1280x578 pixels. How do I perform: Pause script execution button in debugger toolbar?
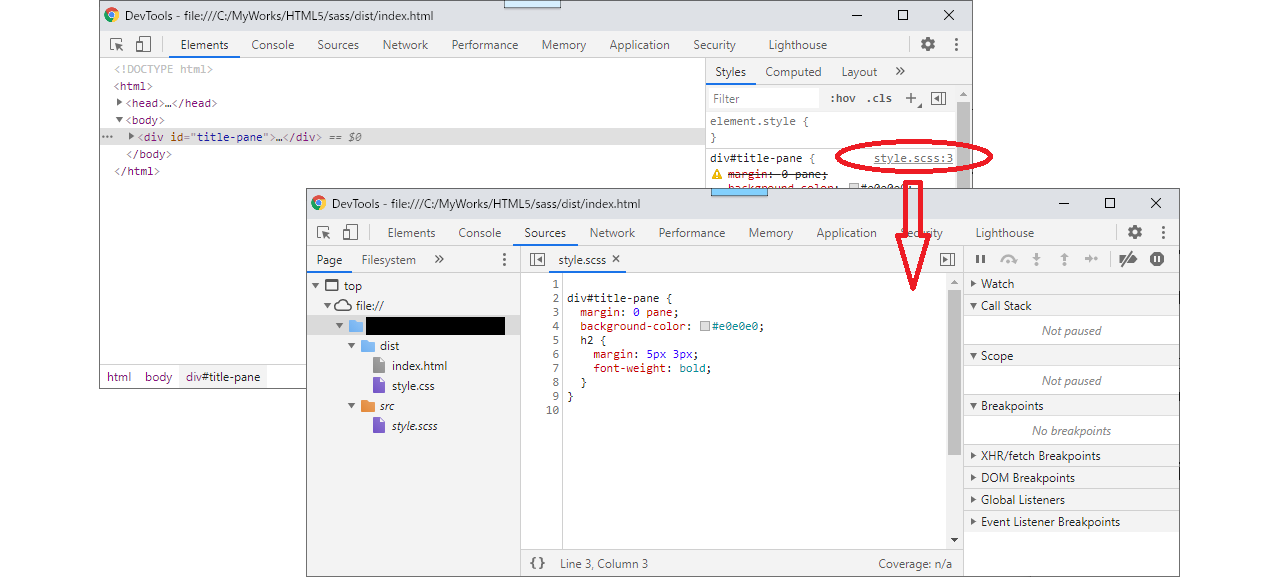(980, 259)
